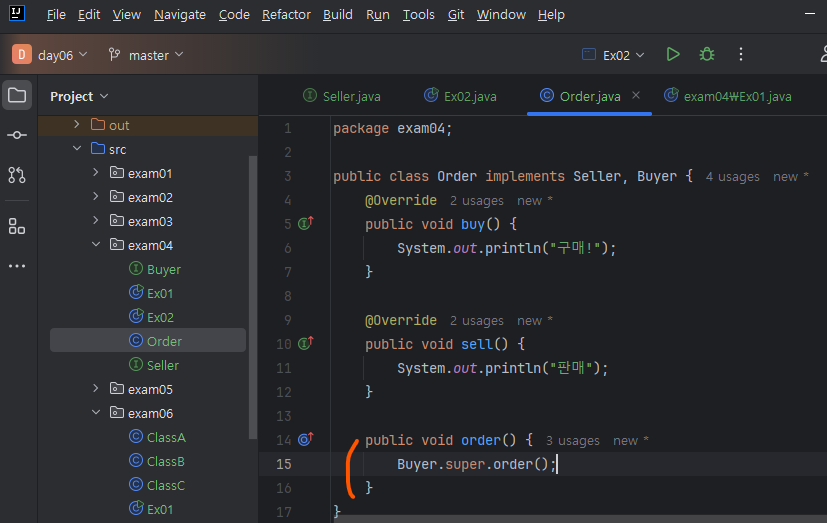Screen dimensions: 827x523
Task: Select Ex02 class in exam04
Action: point(151,317)
